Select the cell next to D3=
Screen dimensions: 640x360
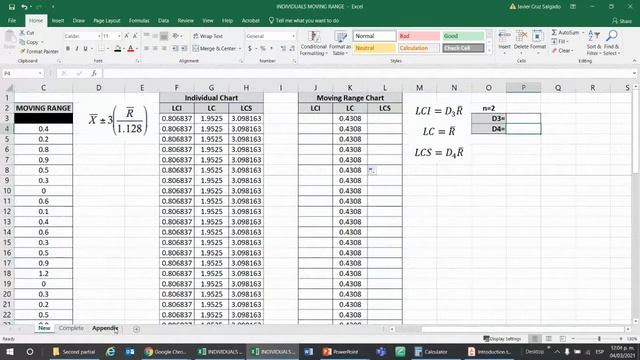pos(523,118)
